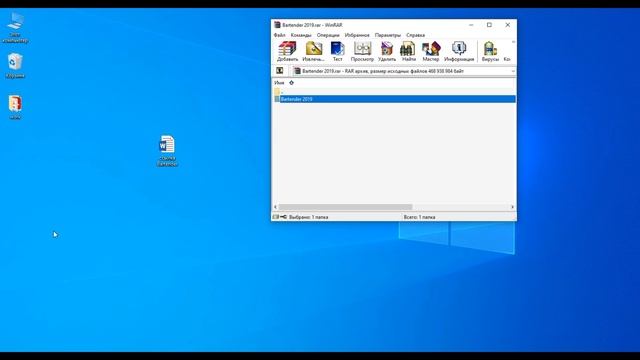640x360 pixels.
Task: Select the parent folder '..' row
Action: point(394,91)
